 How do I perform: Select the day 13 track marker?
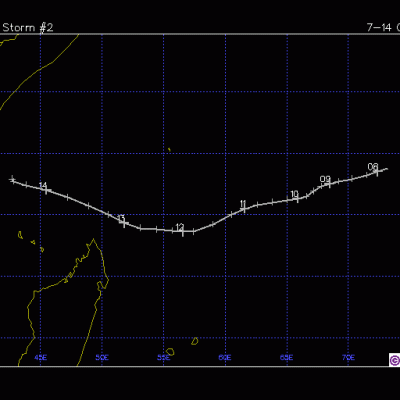coord(124,223)
